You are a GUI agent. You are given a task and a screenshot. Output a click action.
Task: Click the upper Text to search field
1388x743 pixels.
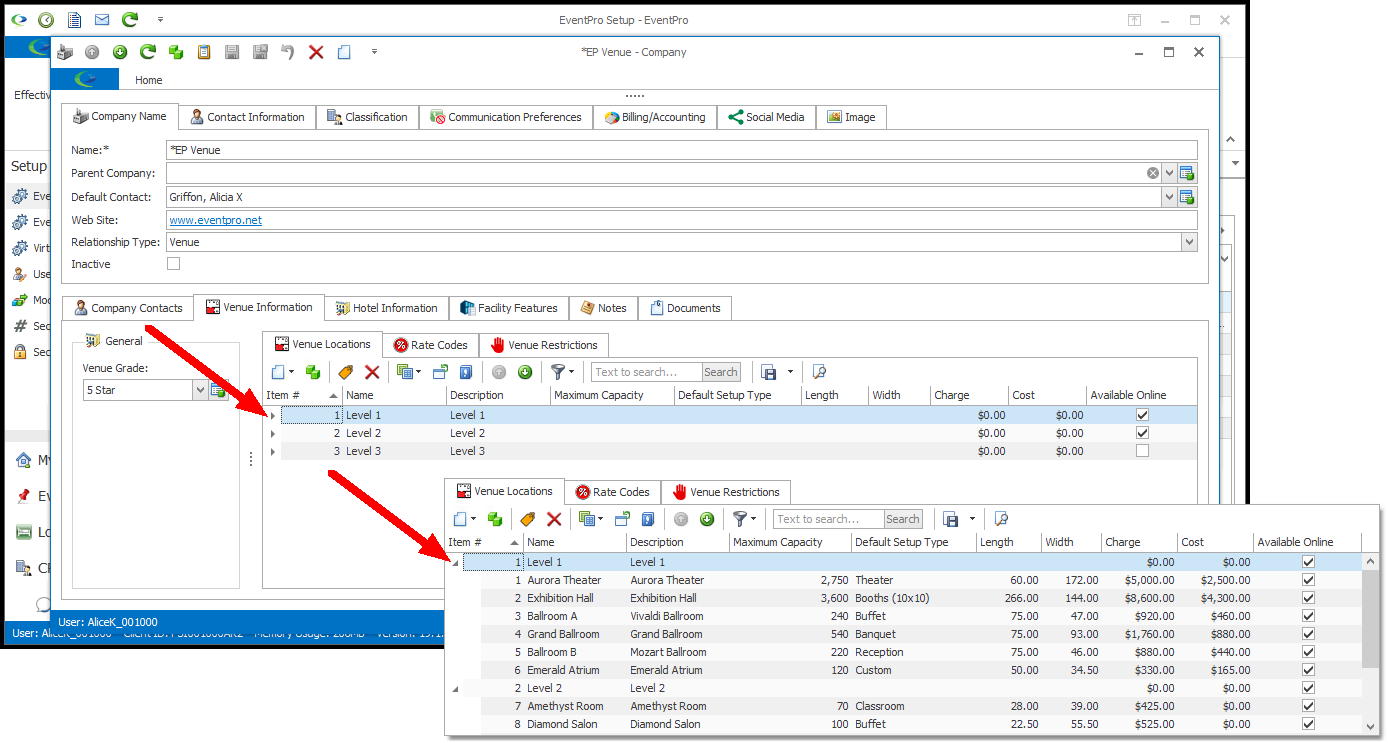[647, 372]
